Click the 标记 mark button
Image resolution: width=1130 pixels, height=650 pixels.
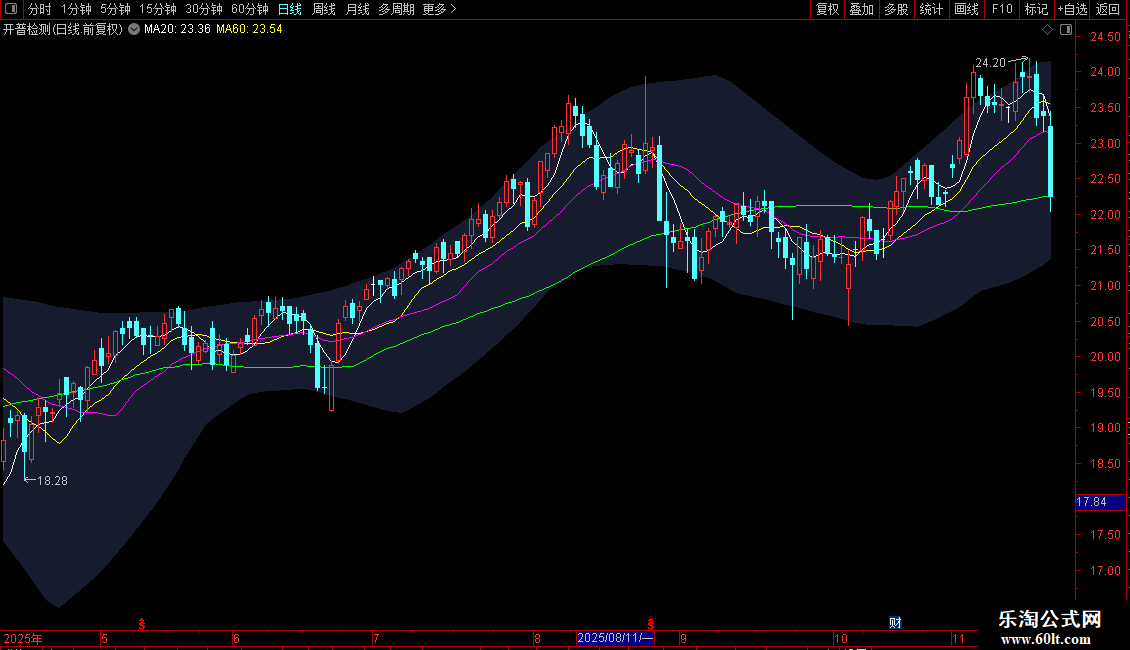pyautogui.click(x=1036, y=9)
